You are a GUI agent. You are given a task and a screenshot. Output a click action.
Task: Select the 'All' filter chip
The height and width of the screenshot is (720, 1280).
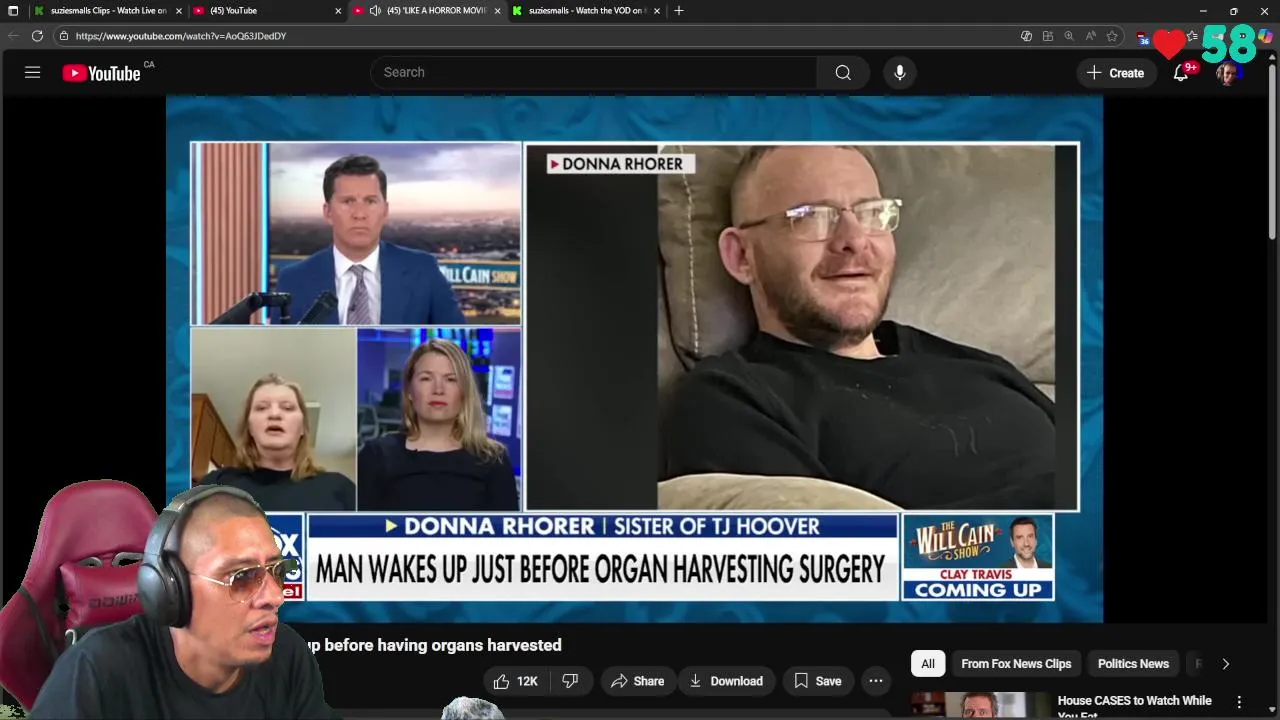tap(928, 664)
